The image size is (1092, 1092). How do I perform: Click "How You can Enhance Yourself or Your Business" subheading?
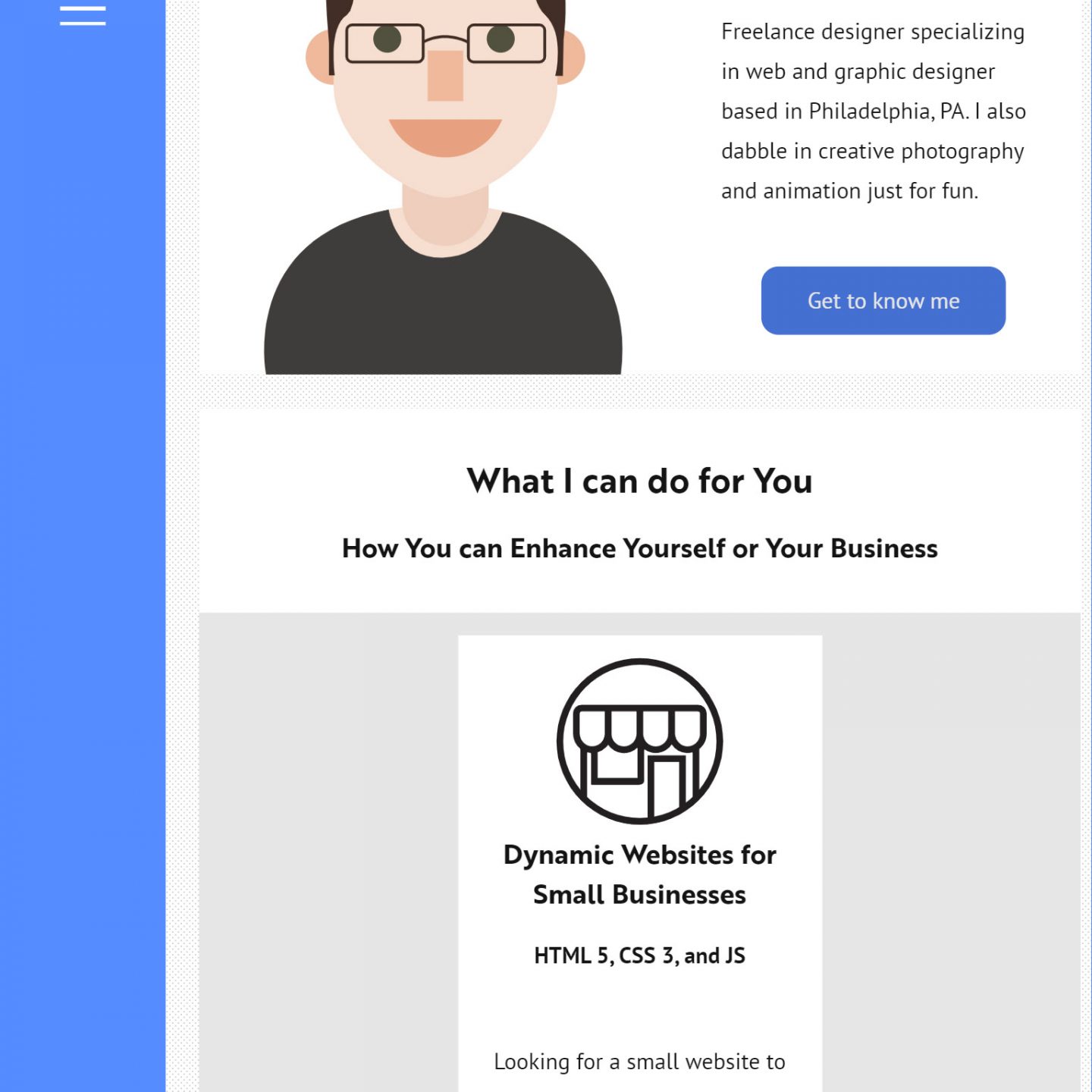pyautogui.click(x=639, y=548)
